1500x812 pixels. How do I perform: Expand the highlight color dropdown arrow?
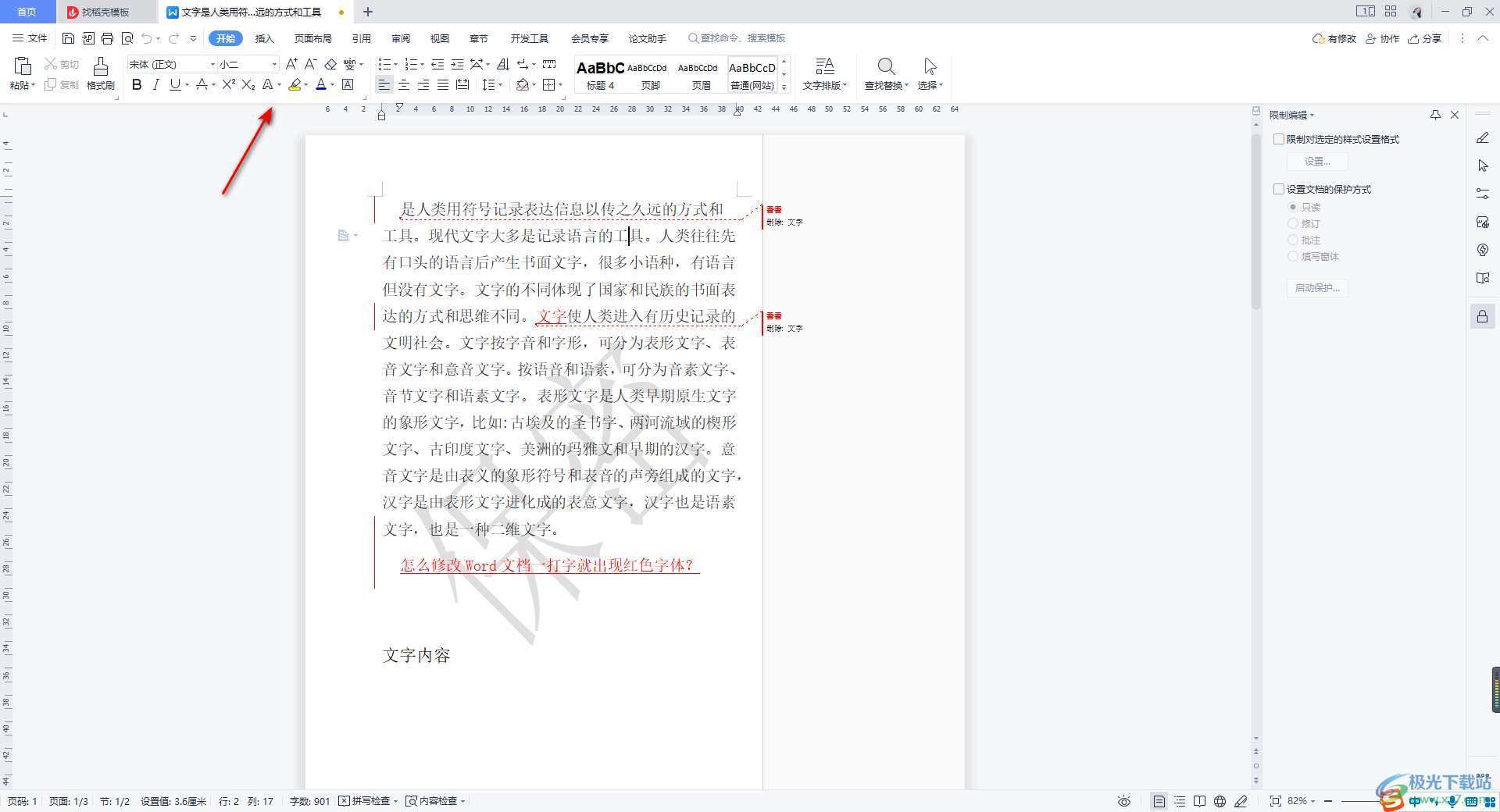click(x=306, y=85)
